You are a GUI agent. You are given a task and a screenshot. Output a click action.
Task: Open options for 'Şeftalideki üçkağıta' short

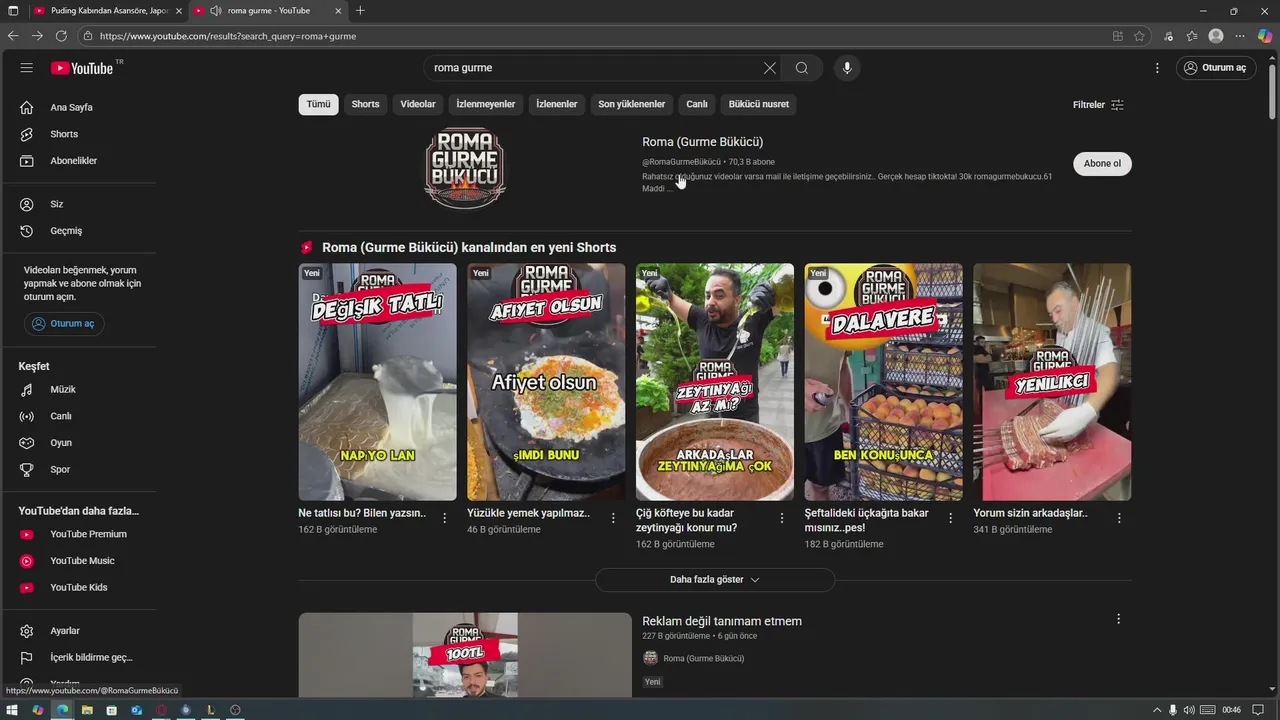click(951, 518)
